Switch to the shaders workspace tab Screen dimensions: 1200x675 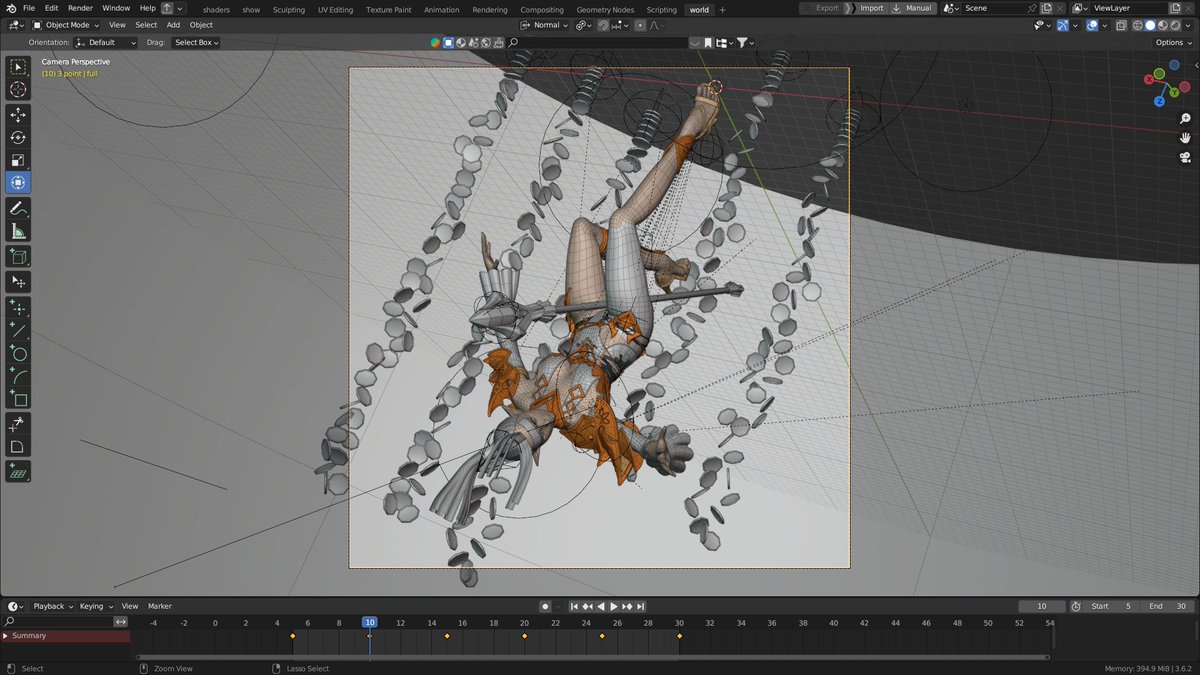216,9
